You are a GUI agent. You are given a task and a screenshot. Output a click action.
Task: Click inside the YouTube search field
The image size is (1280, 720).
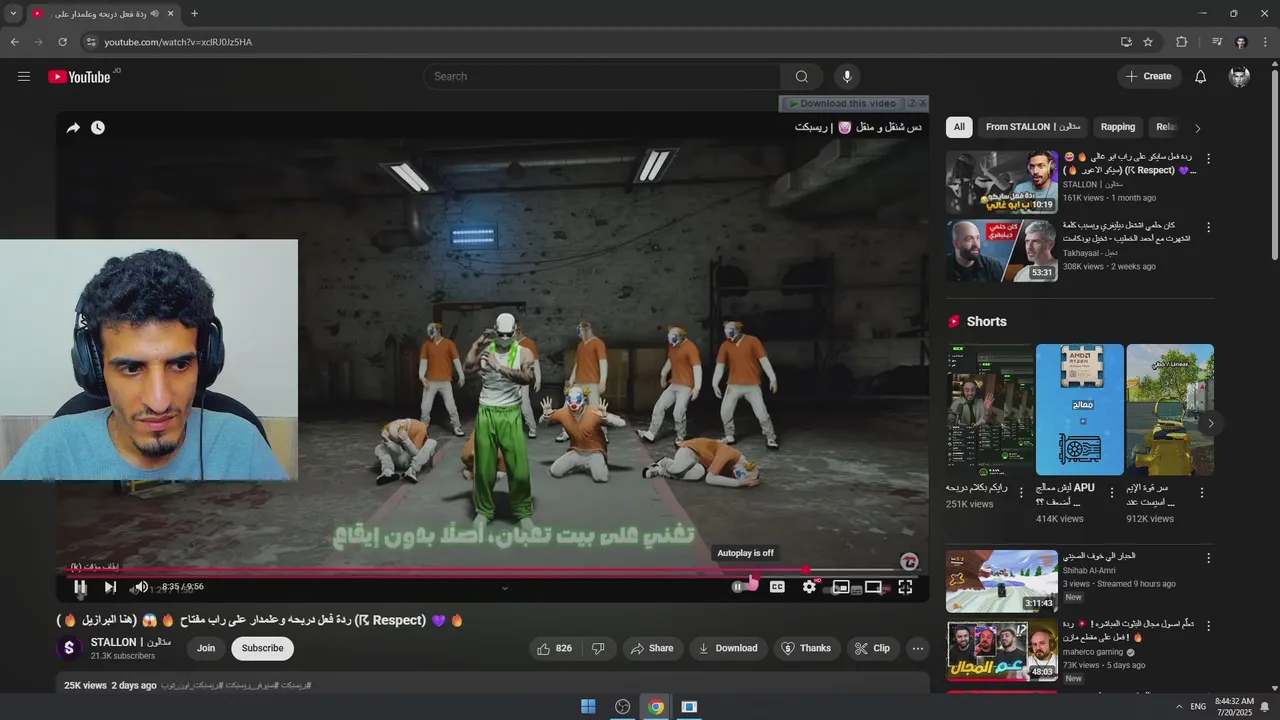tap(602, 77)
